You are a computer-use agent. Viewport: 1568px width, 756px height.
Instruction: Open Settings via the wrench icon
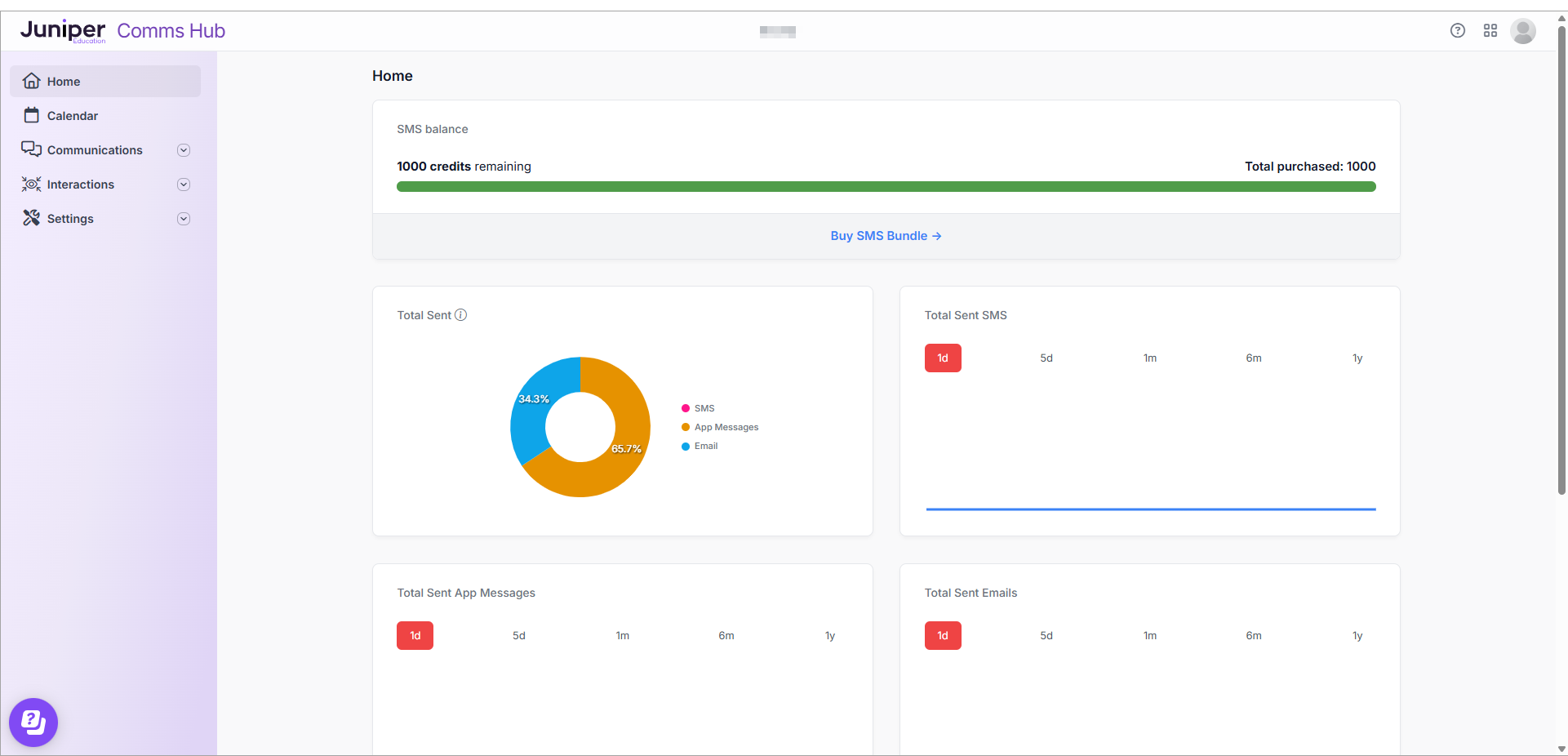point(31,218)
